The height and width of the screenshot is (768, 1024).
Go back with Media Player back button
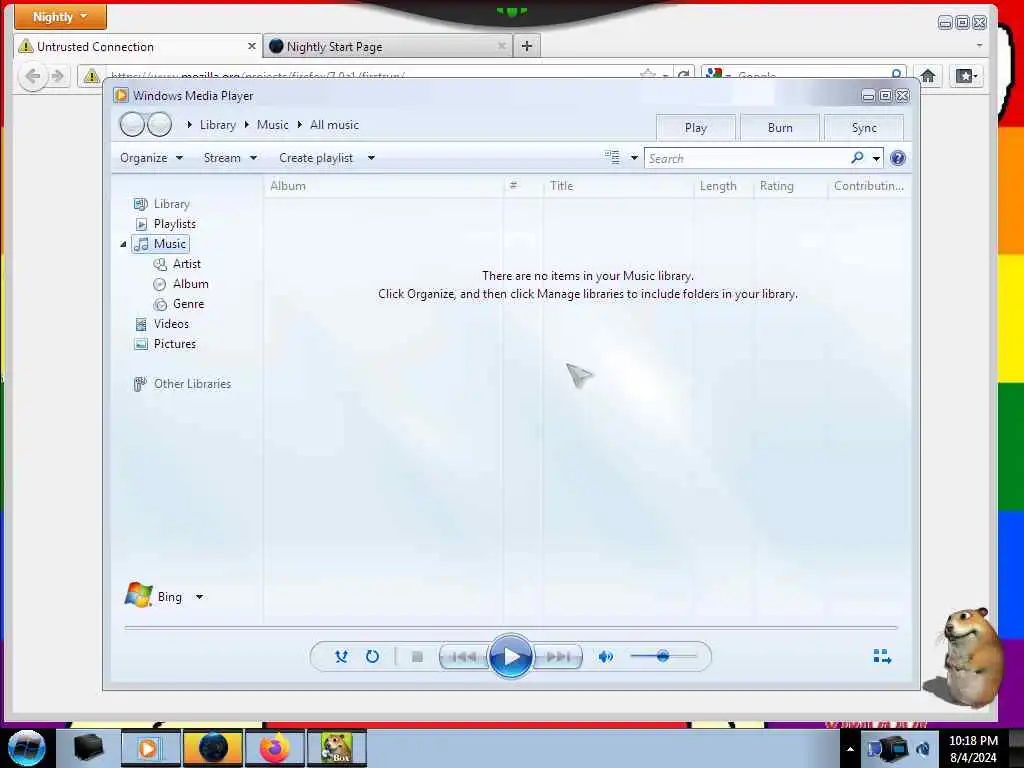point(132,124)
